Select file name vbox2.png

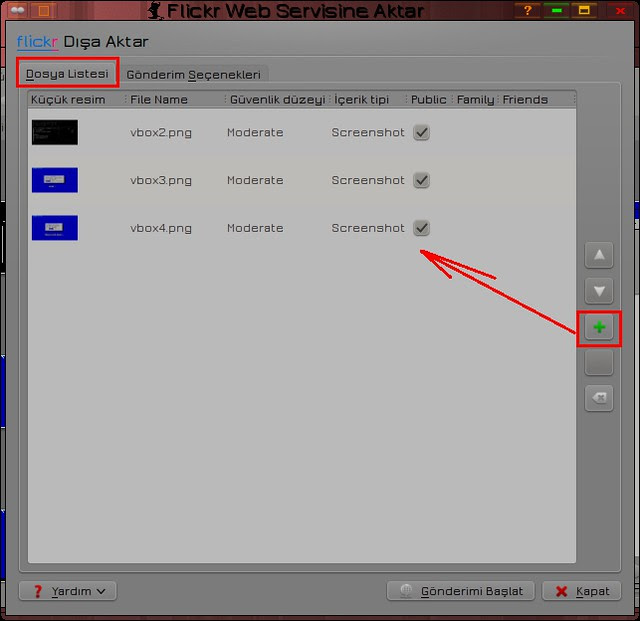tap(161, 133)
